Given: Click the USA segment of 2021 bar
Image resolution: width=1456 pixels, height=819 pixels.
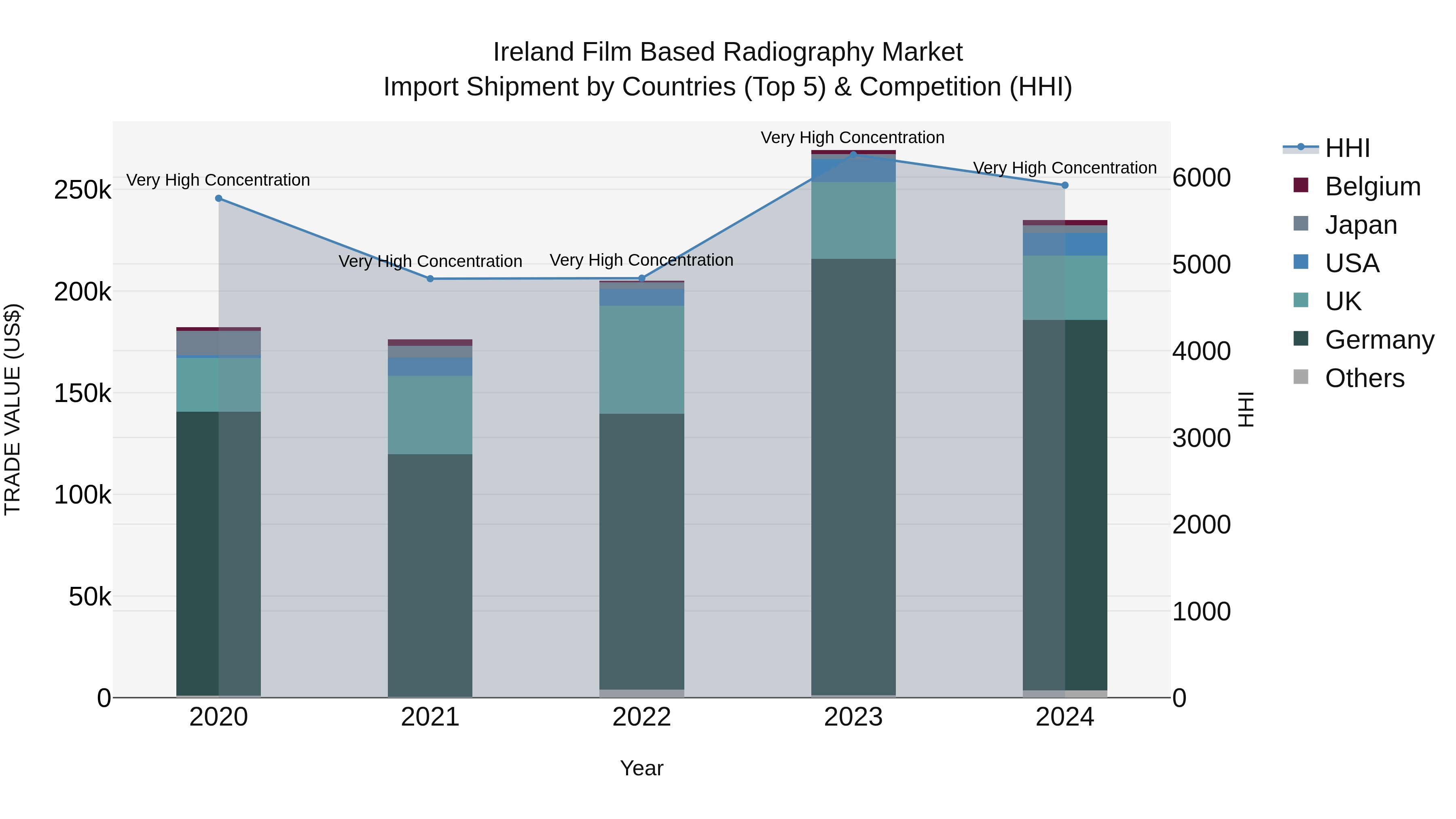Looking at the screenshot, I should tap(430, 367).
